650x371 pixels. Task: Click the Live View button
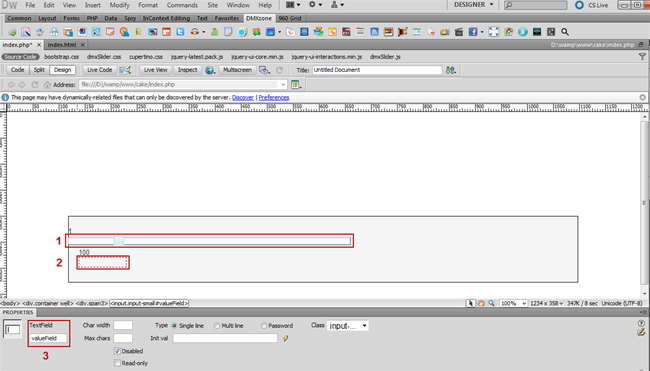pyautogui.click(x=155, y=70)
